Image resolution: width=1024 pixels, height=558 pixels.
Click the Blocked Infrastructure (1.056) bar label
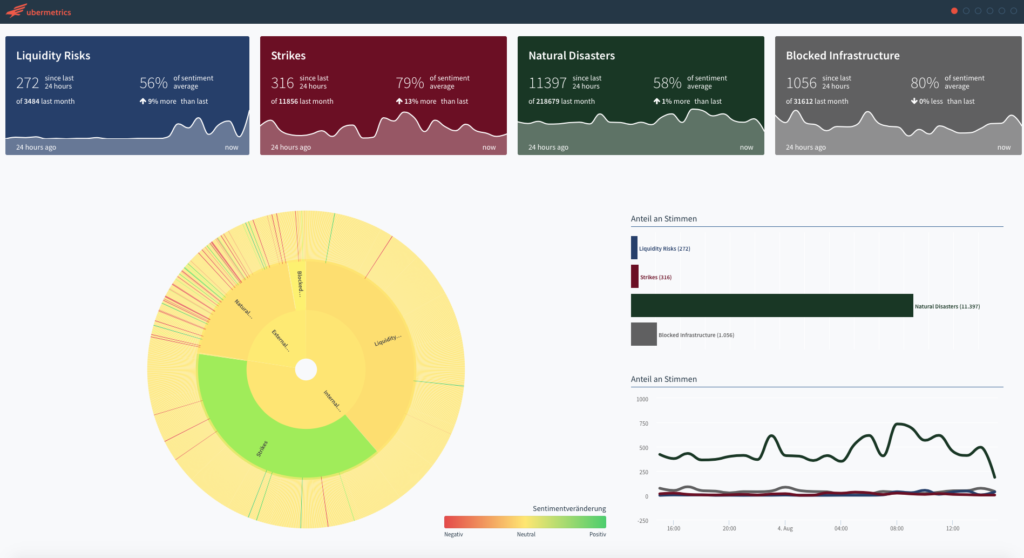click(696, 335)
